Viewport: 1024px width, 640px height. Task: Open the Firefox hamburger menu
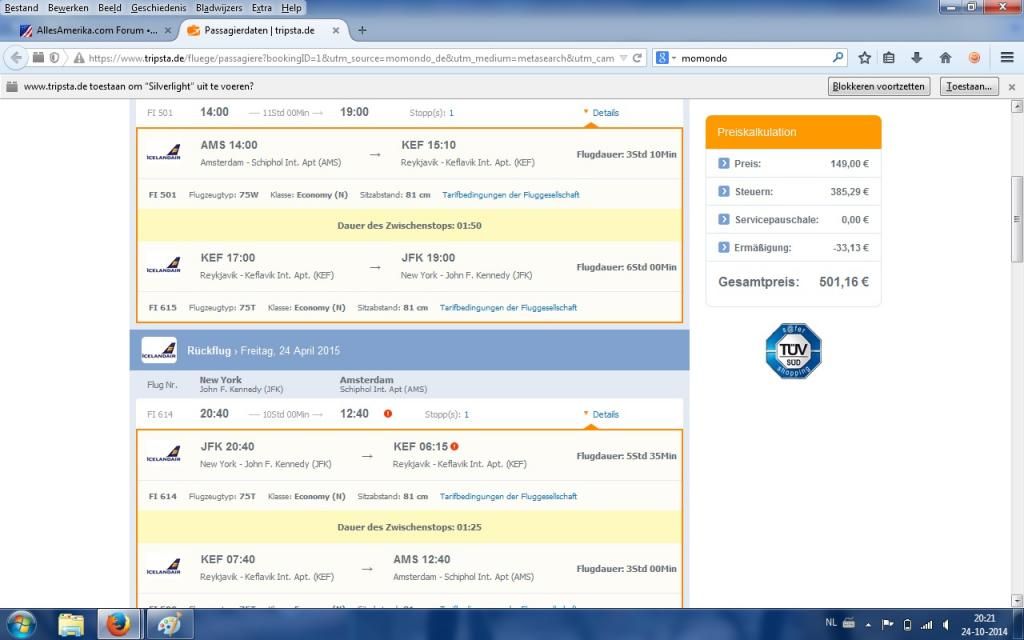point(1007,57)
